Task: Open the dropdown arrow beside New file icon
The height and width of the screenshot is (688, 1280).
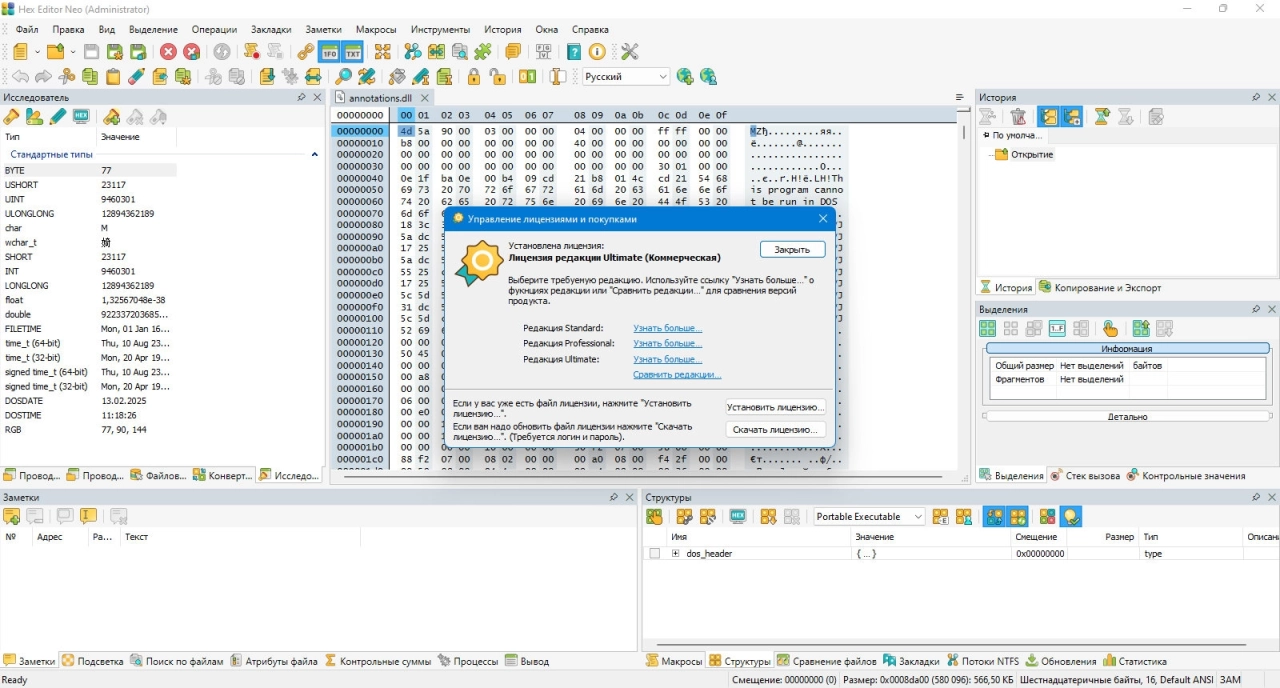Action: point(37,52)
